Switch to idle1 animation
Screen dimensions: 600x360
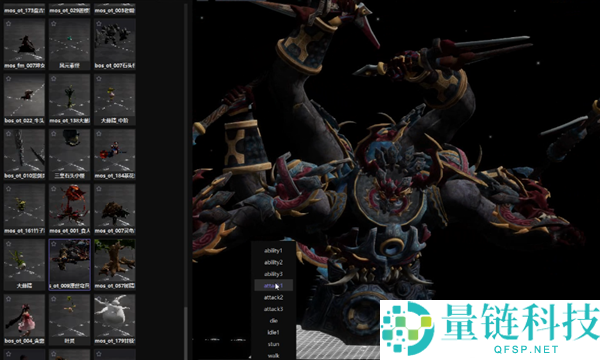[273, 332]
